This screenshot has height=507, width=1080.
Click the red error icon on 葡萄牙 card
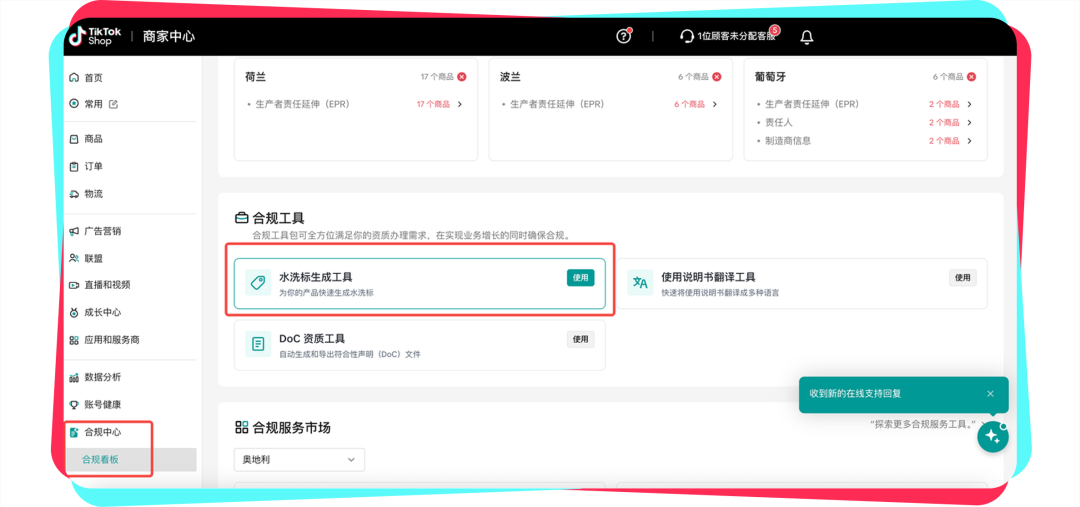[971, 76]
